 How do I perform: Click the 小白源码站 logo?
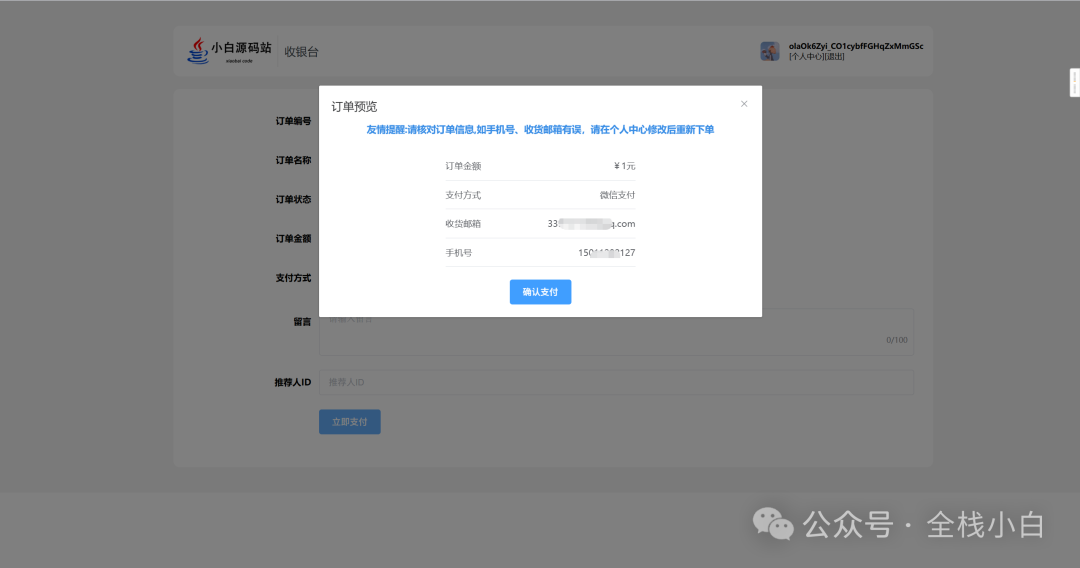[229, 51]
